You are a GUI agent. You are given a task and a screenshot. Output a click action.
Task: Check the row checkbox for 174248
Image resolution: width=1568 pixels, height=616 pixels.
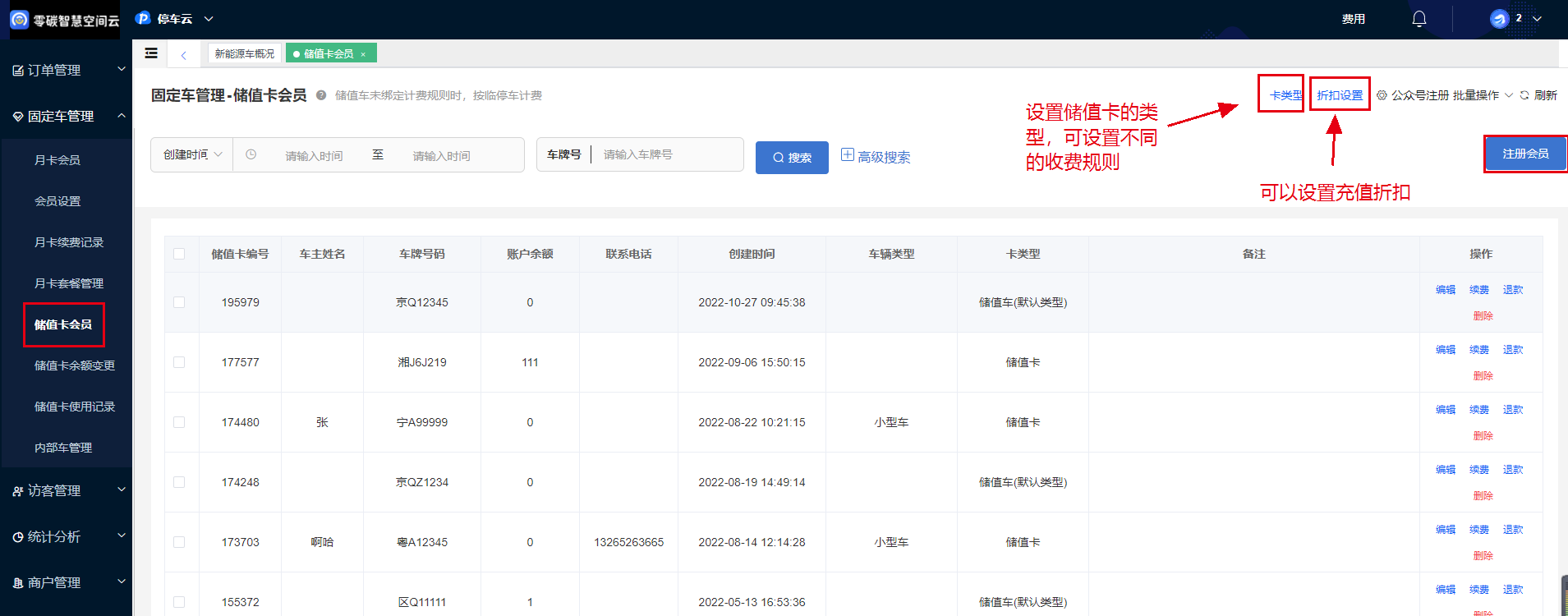pos(179,482)
